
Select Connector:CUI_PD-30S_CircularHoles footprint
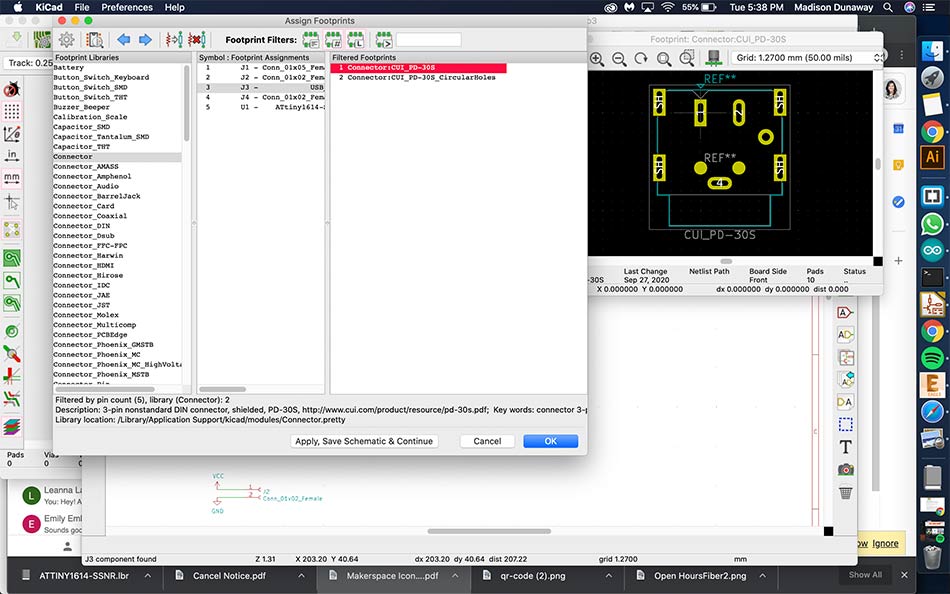point(419,77)
